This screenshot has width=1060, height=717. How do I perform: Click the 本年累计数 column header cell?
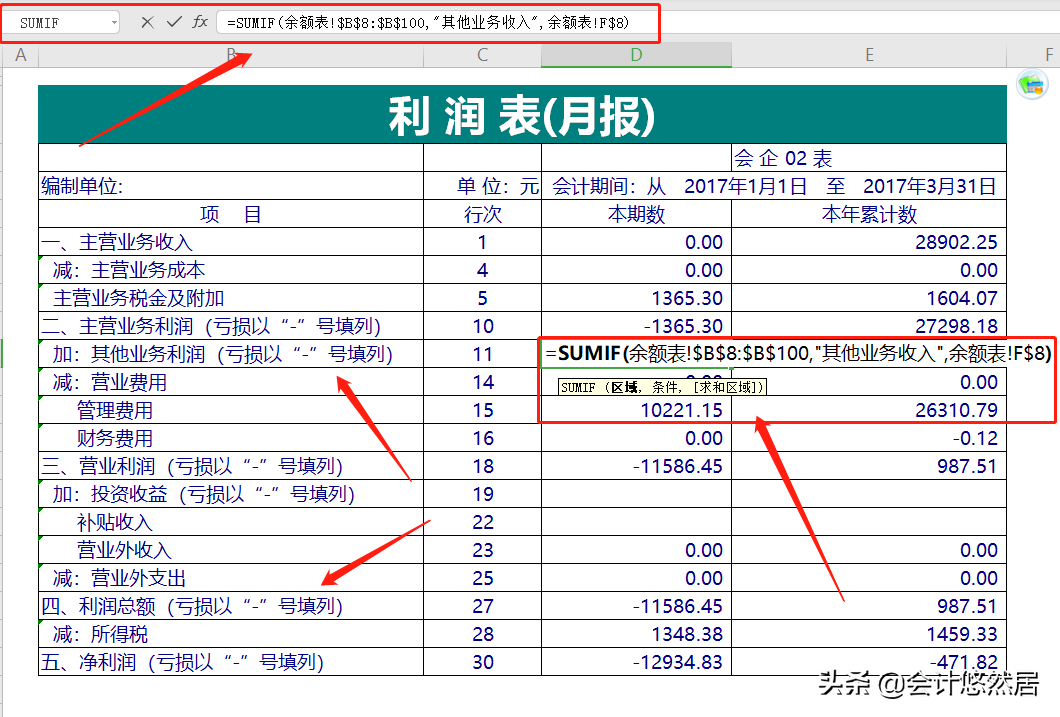point(869,214)
